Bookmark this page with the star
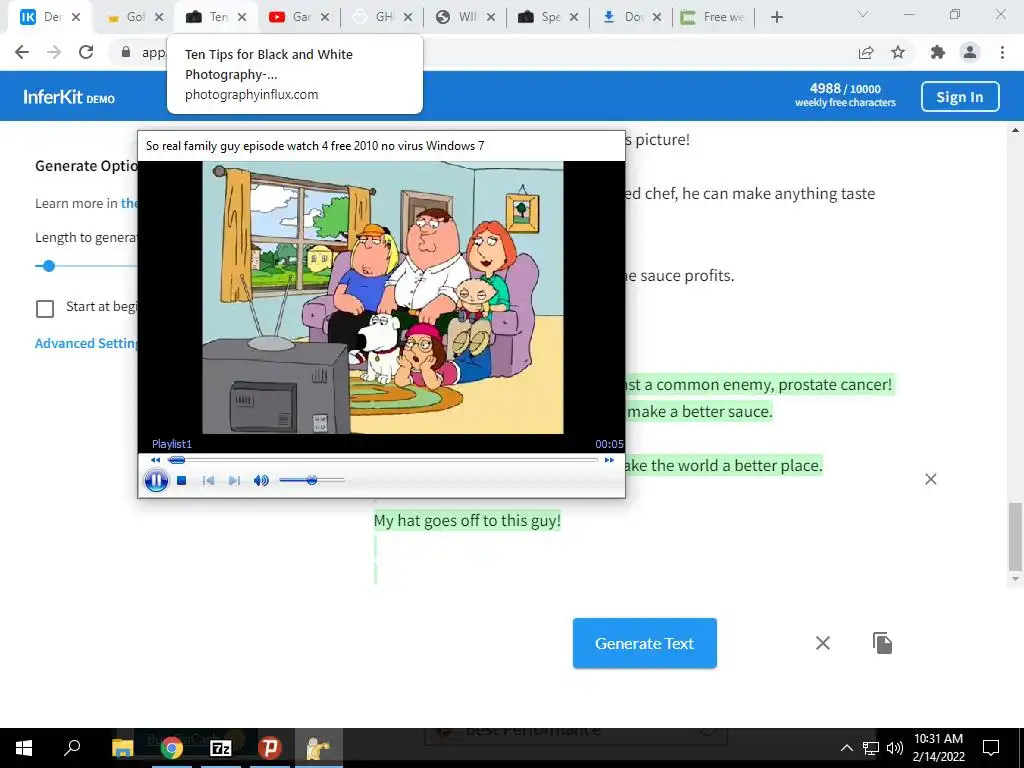The image size is (1024, 768). 898,52
